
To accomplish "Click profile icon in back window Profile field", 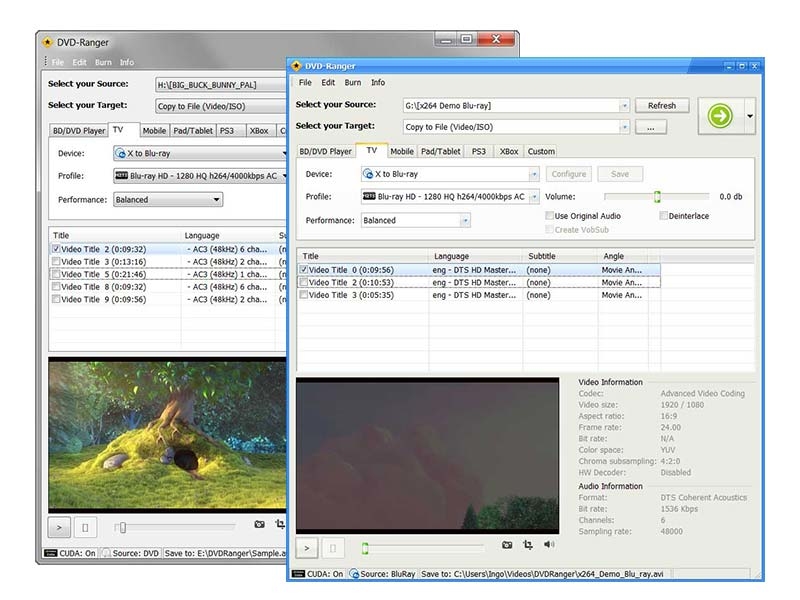I will click(121, 176).
